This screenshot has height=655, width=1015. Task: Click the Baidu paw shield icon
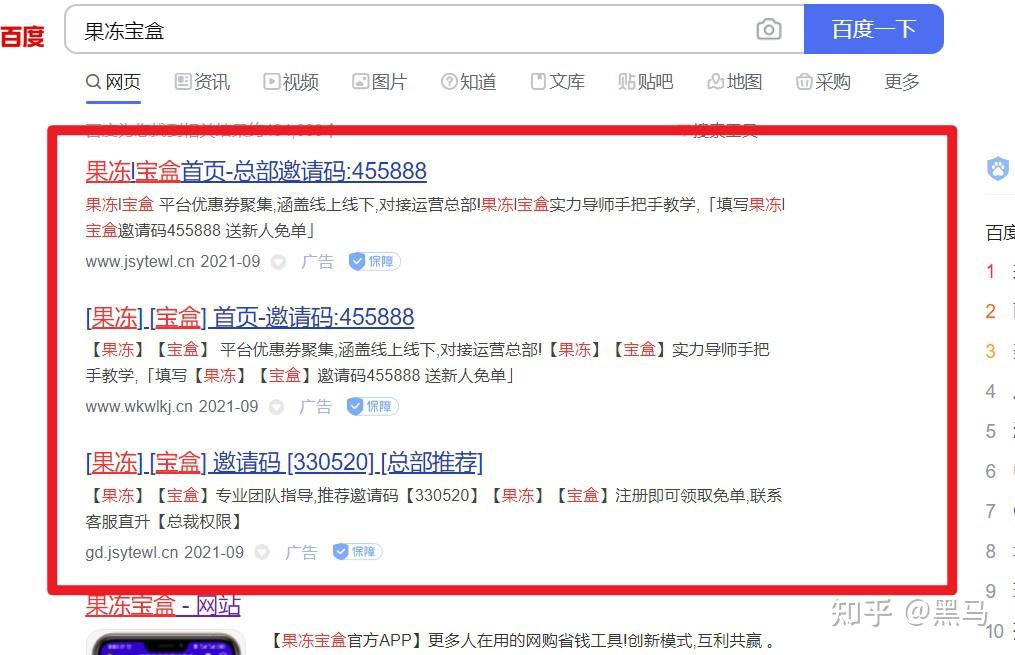pyautogui.click(x=998, y=168)
